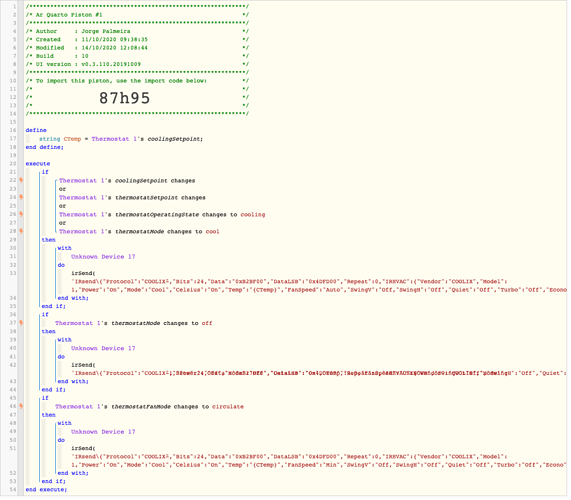Open Unknown Device 17 in the off block
The height and width of the screenshot is (500, 571).
pyautogui.click(x=103, y=348)
